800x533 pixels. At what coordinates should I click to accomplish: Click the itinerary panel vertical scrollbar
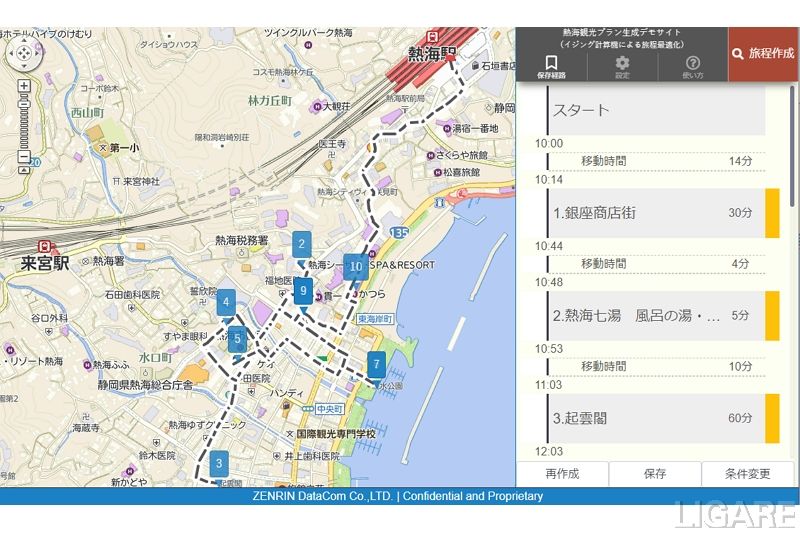pos(794,200)
